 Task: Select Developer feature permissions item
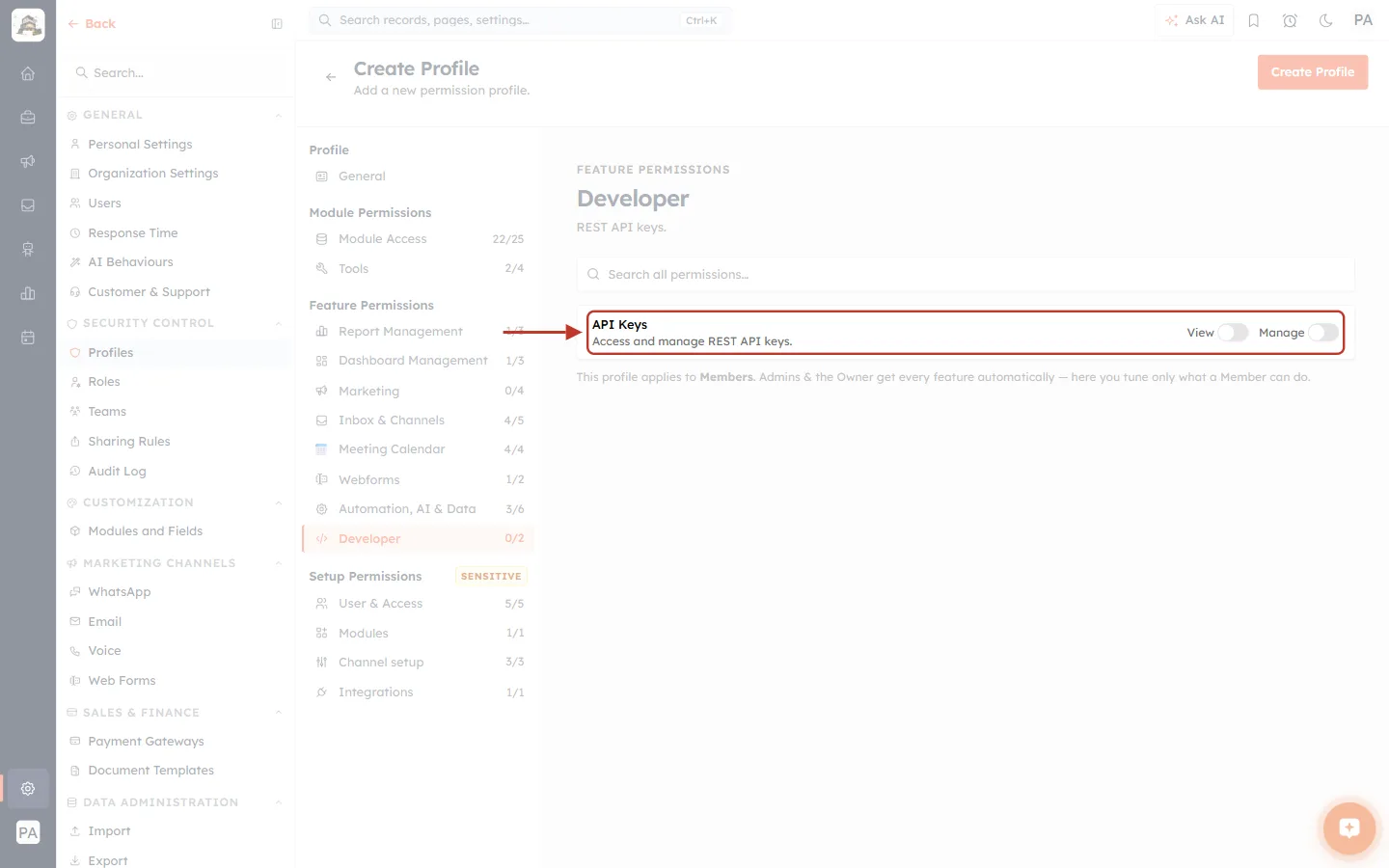coord(419,539)
